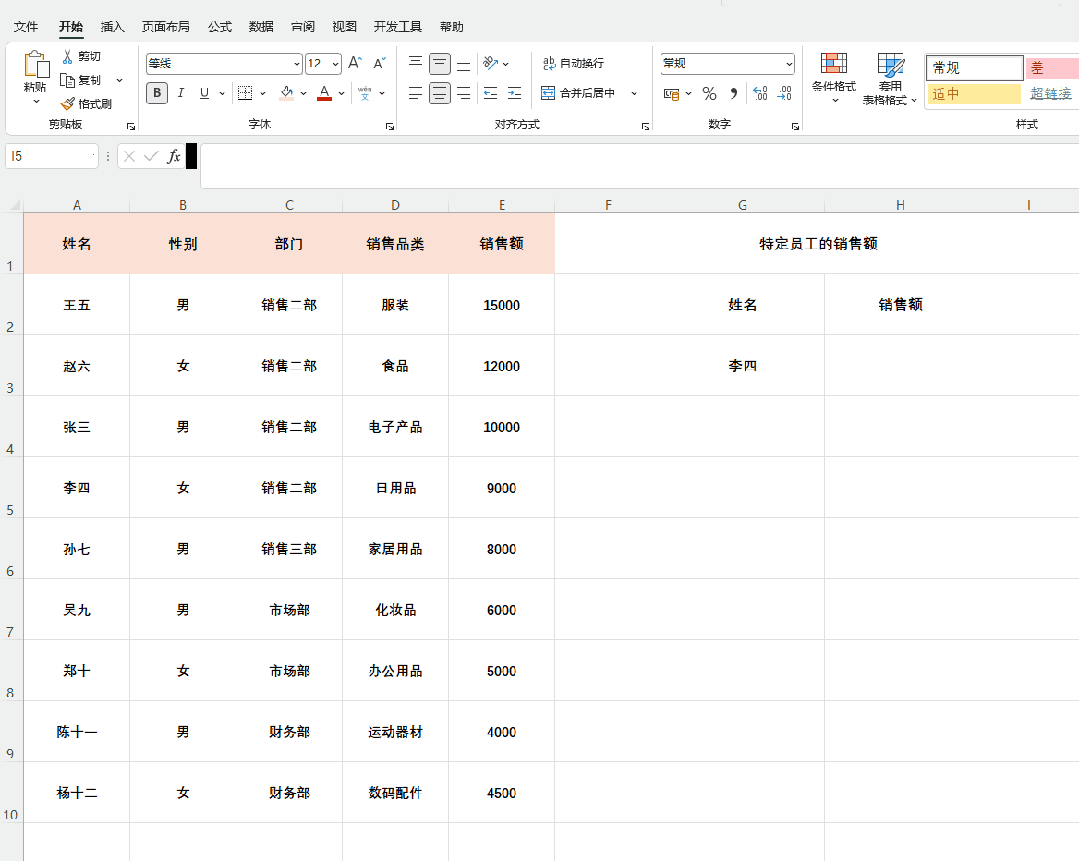
Task: Switch to the Data (数据) tab
Action: click(x=261, y=27)
